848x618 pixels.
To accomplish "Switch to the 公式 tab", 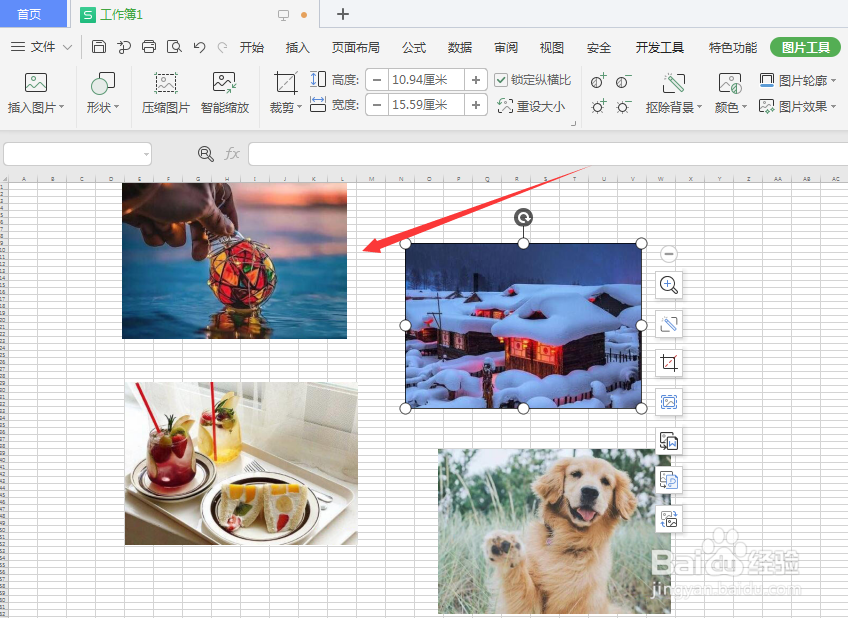I will point(414,48).
